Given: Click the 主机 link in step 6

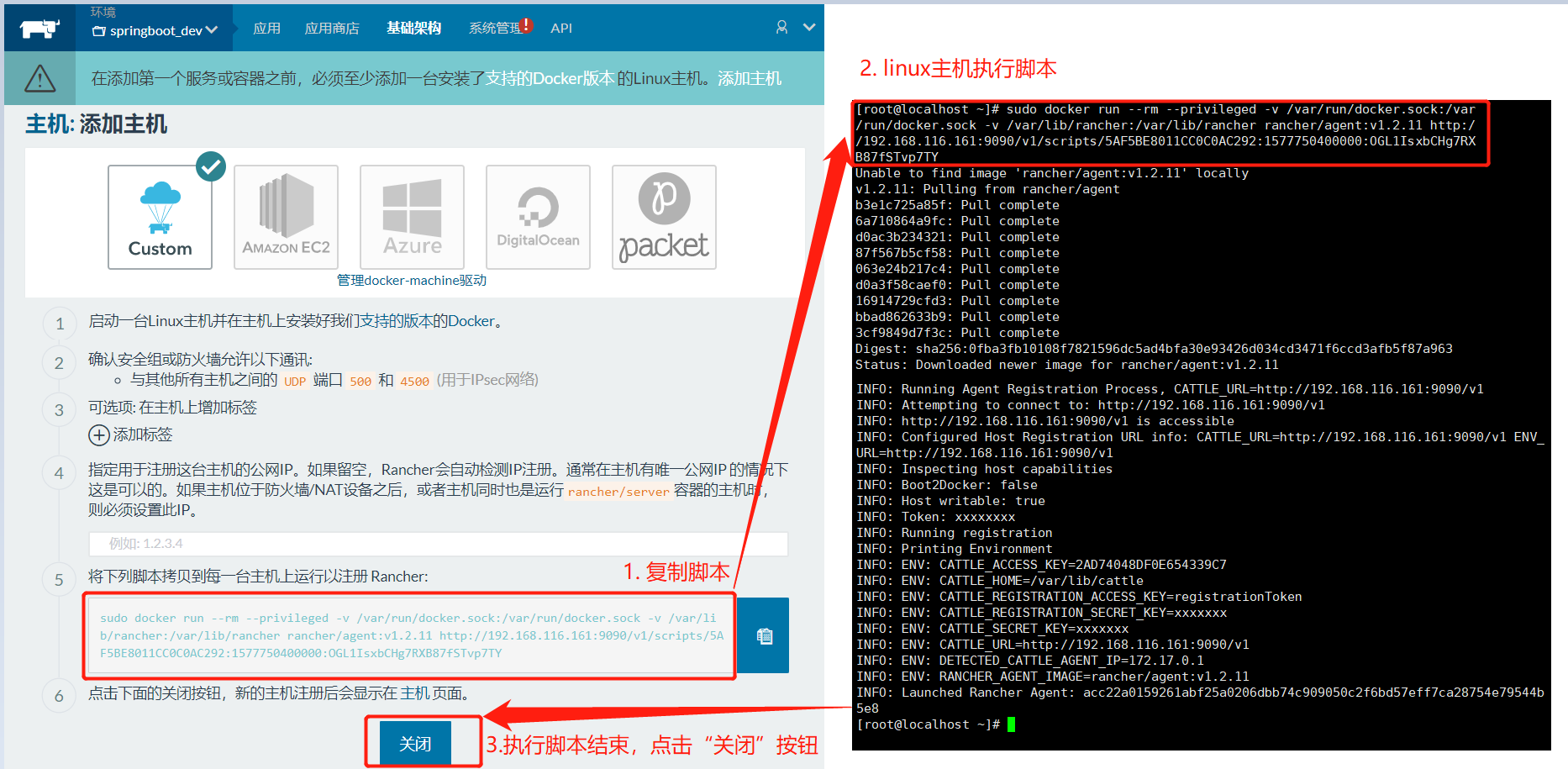Looking at the screenshot, I should point(415,693).
